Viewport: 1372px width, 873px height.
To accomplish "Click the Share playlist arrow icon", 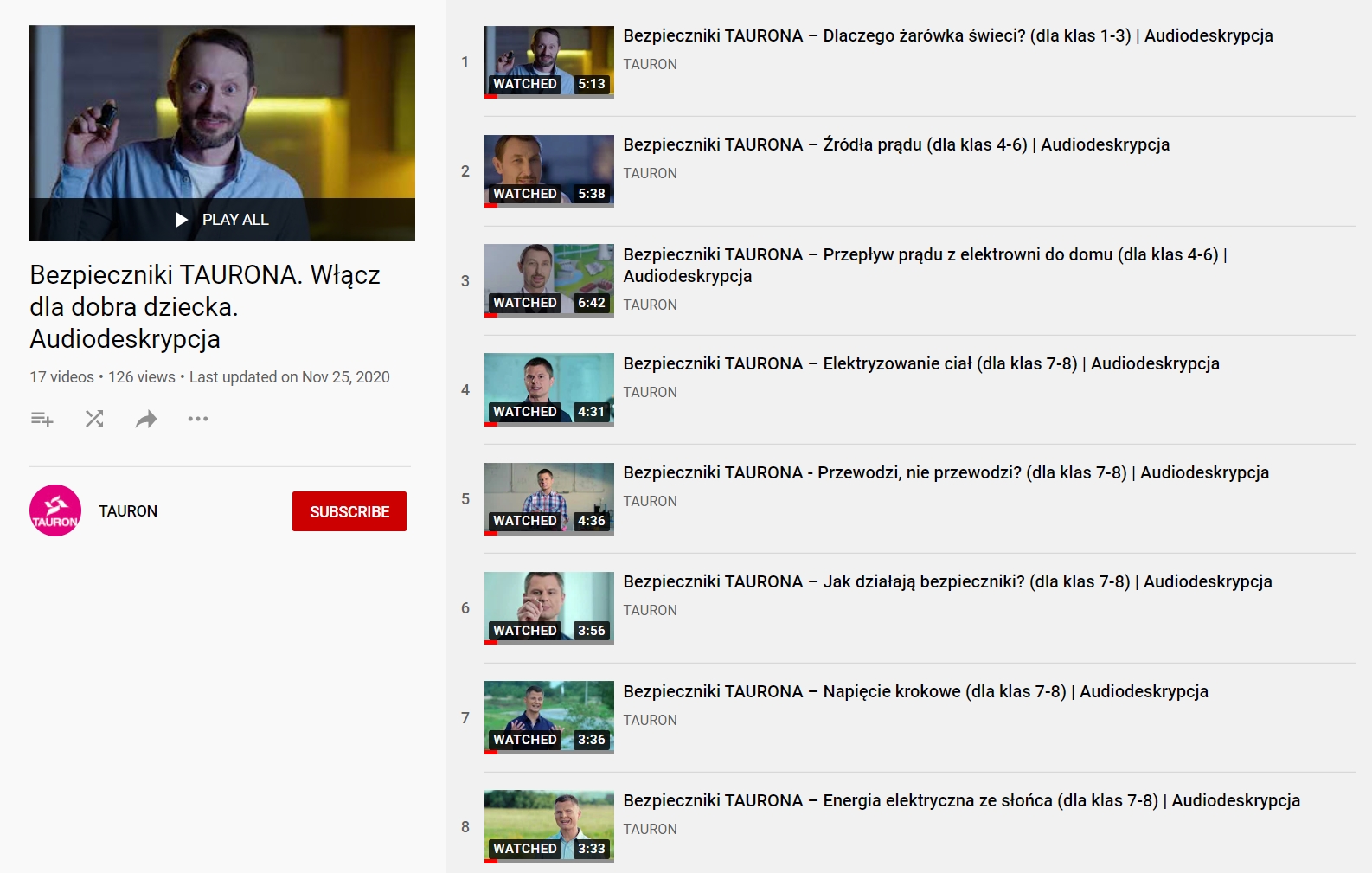I will [x=146, y=420].
